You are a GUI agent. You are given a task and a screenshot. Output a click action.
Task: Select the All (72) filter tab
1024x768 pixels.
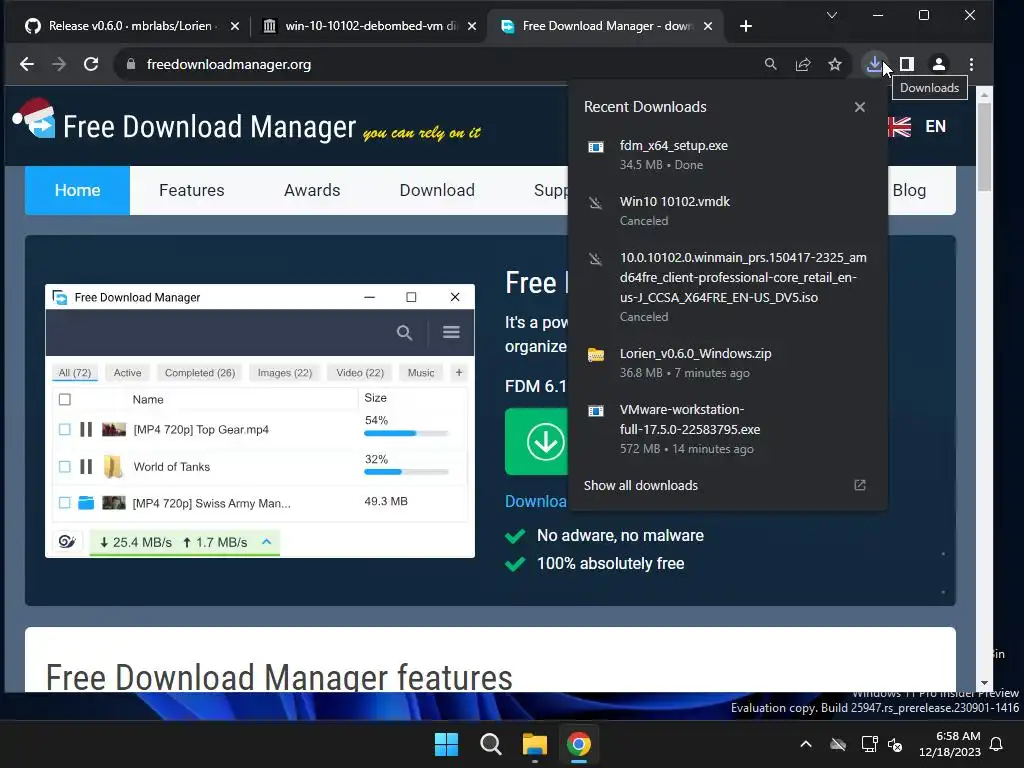click(x=74, y=372)
